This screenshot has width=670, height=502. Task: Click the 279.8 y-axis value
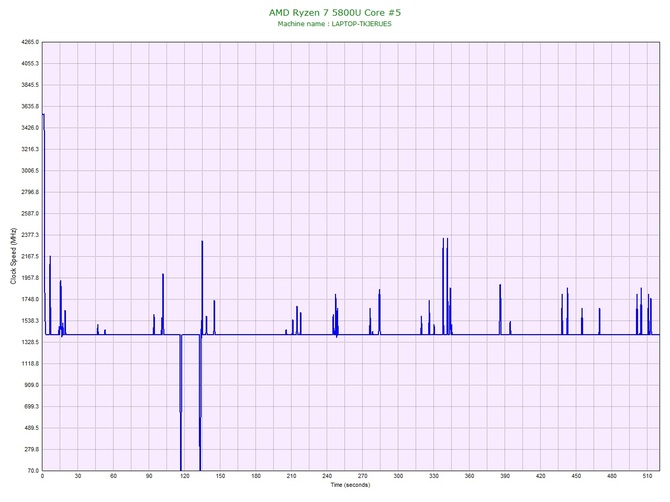[31, 449]
